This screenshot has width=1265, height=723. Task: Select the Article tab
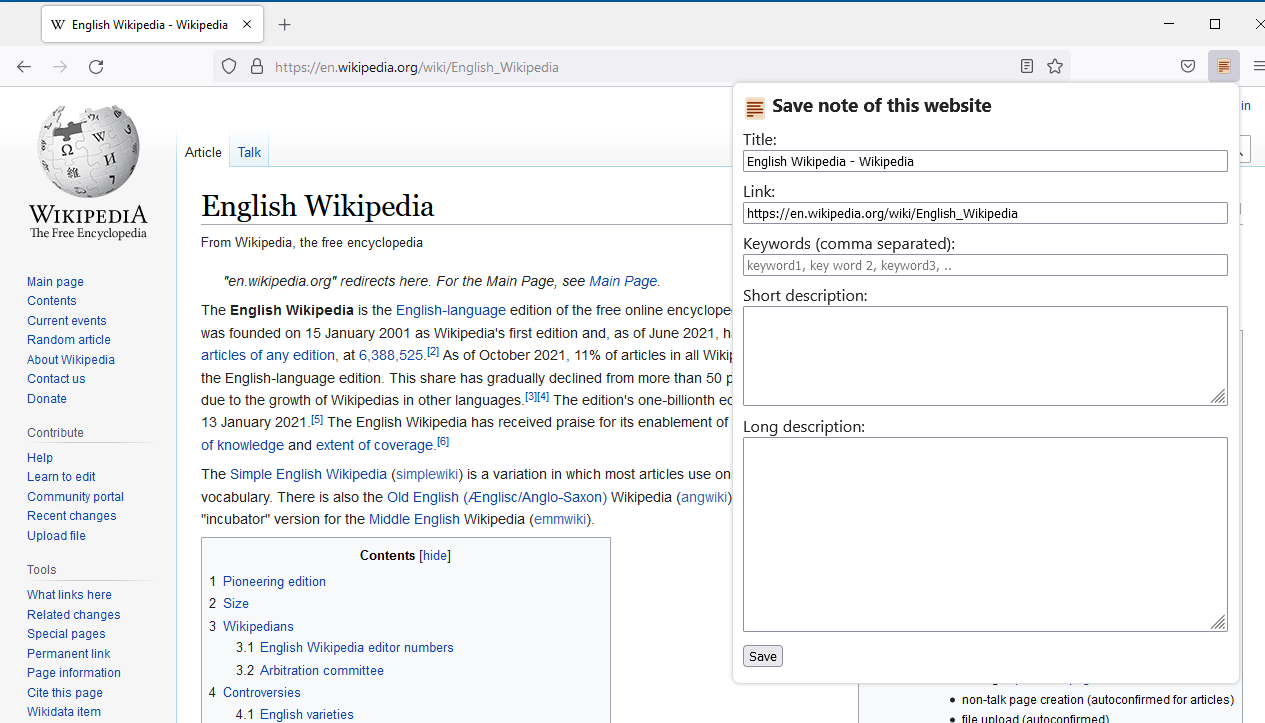click(x=203, y=152)
